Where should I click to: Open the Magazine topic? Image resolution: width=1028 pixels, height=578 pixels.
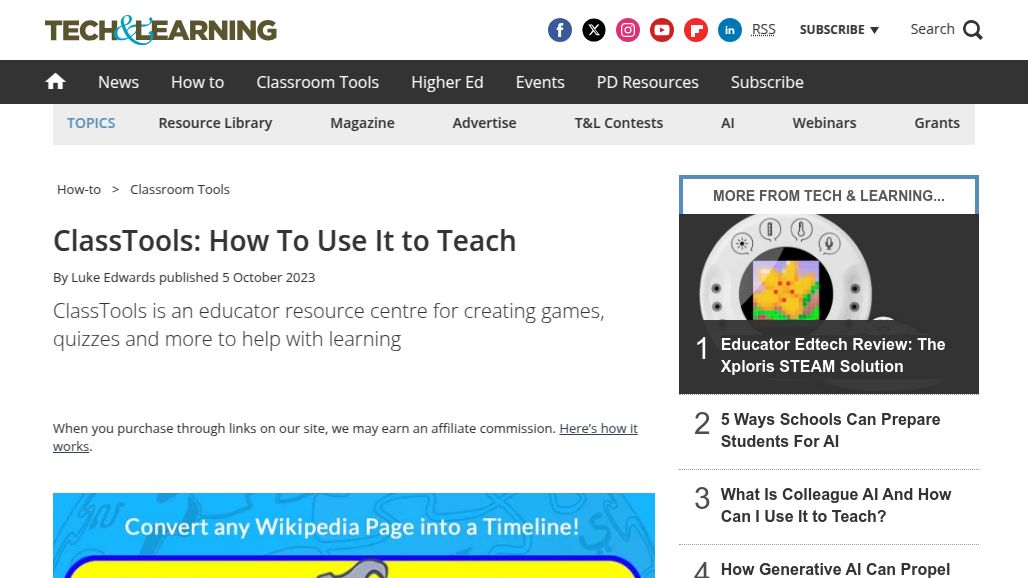[x=362, y=123]
